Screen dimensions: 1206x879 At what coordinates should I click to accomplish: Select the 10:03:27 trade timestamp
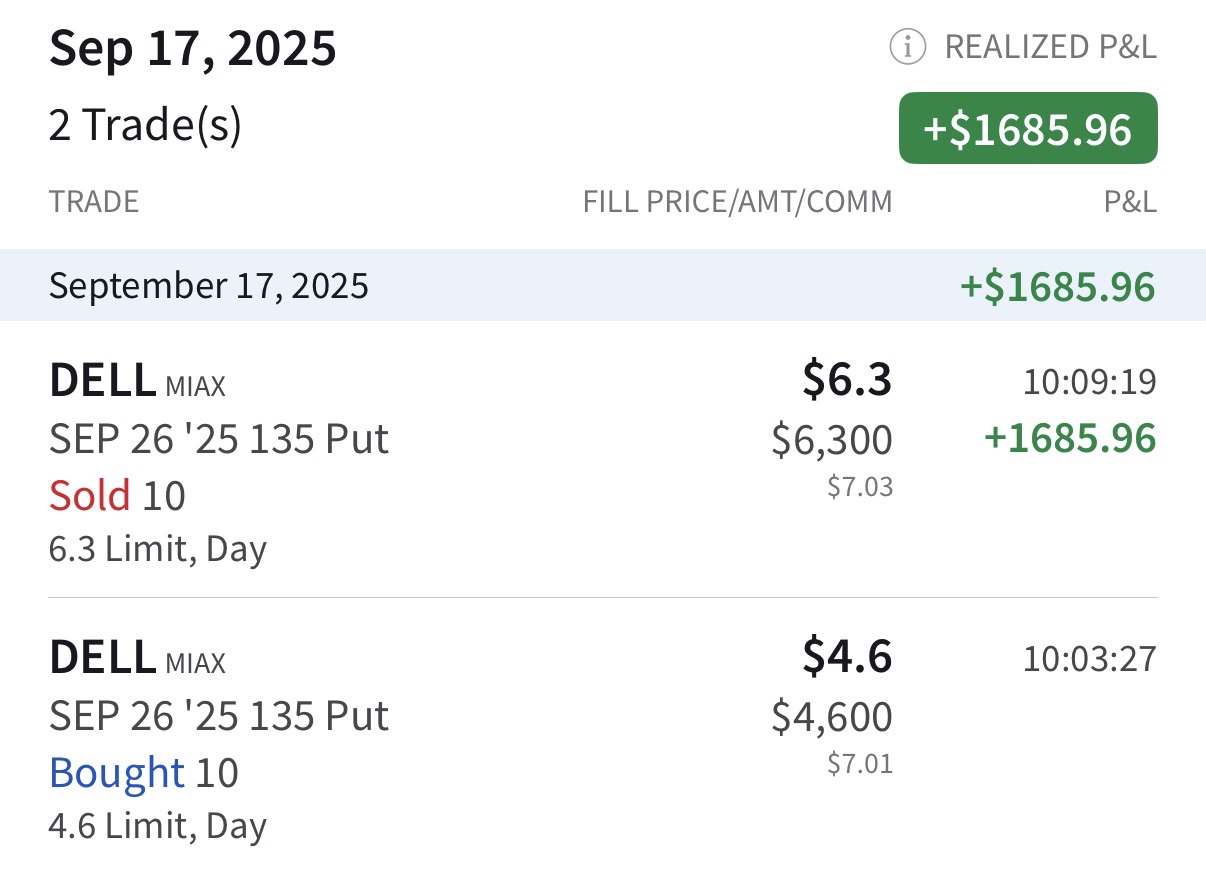coord(1089,659)
